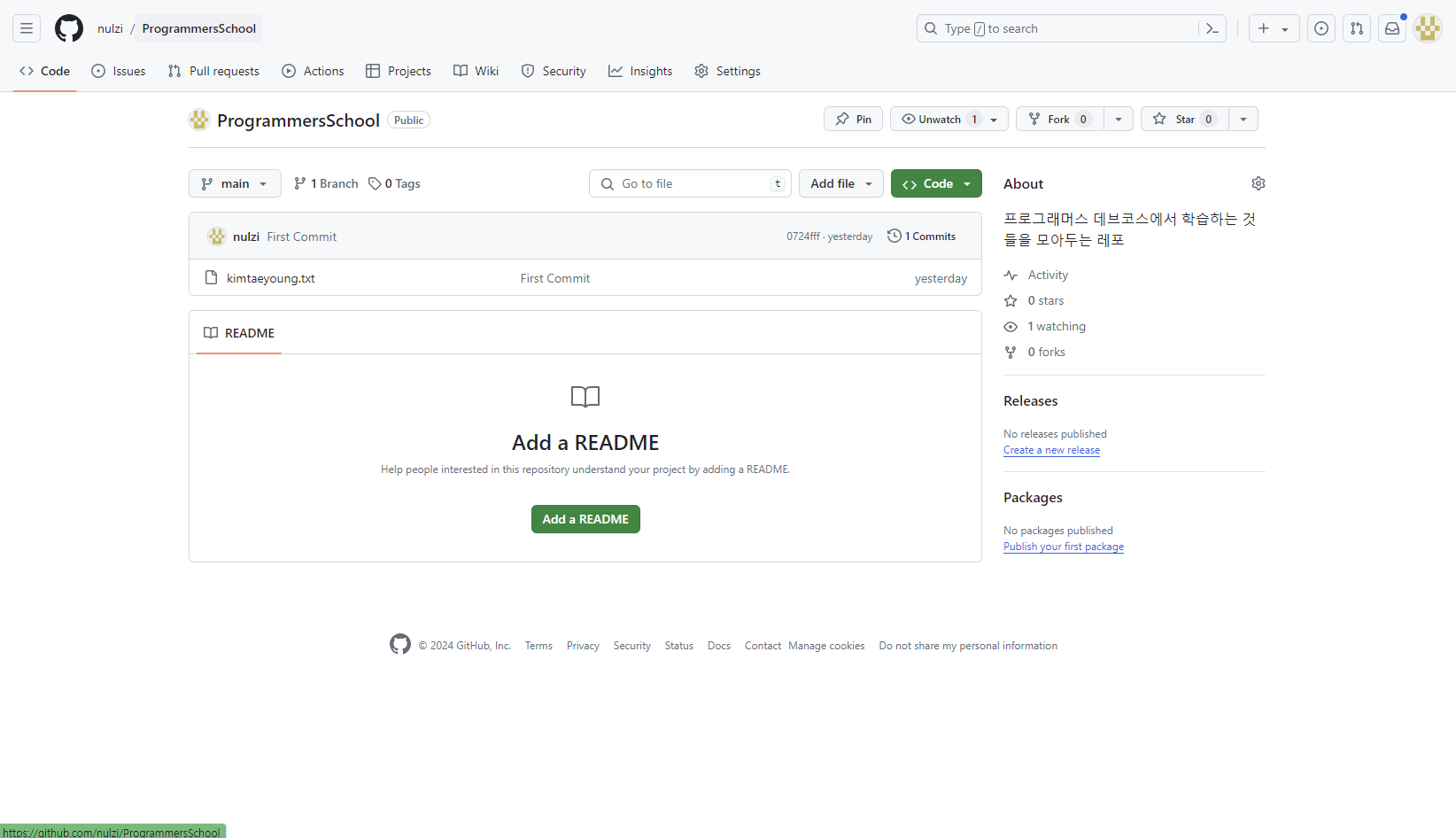Click the Go to file search field
The height and width of the screenshot is (838, 1456).
click(690, 183)
